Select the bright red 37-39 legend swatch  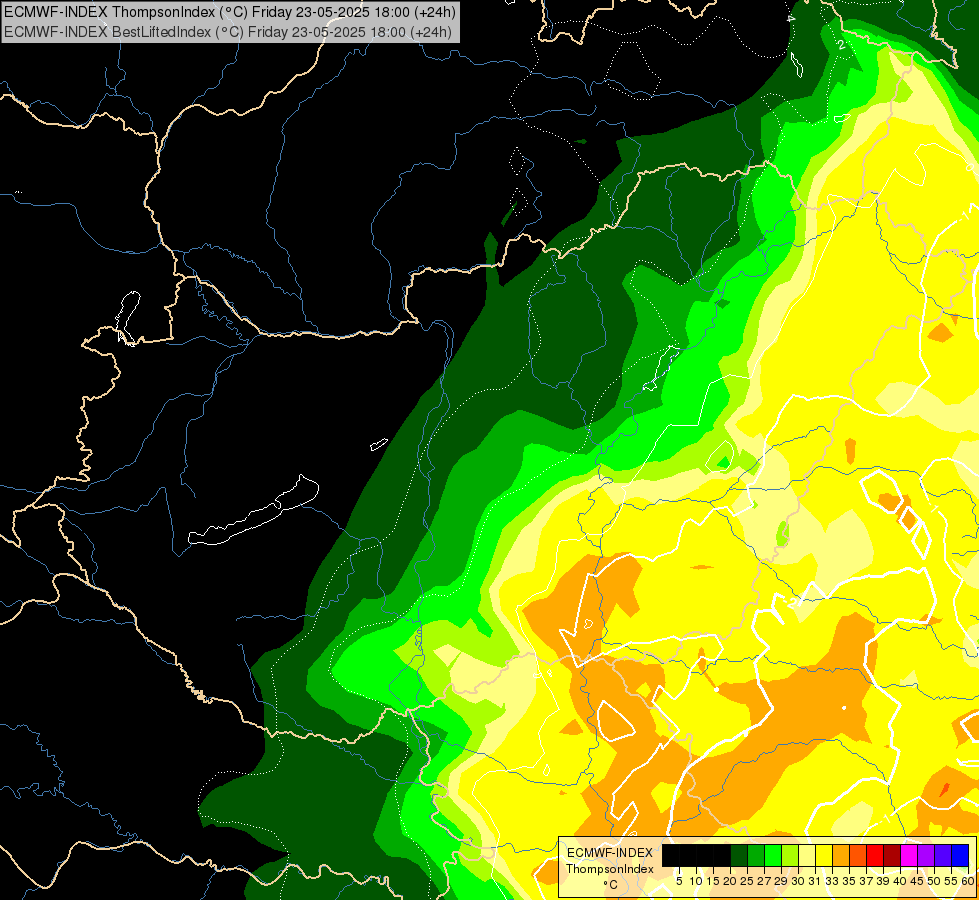[x=875, y=855]
